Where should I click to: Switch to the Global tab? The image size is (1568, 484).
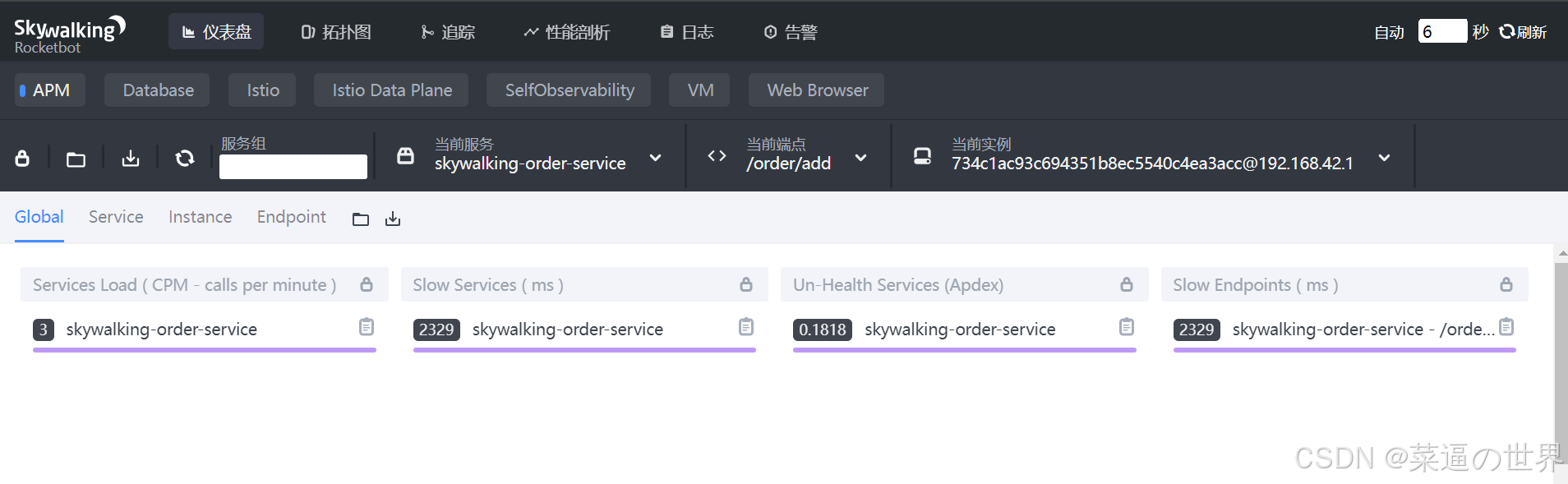[39, 217]
